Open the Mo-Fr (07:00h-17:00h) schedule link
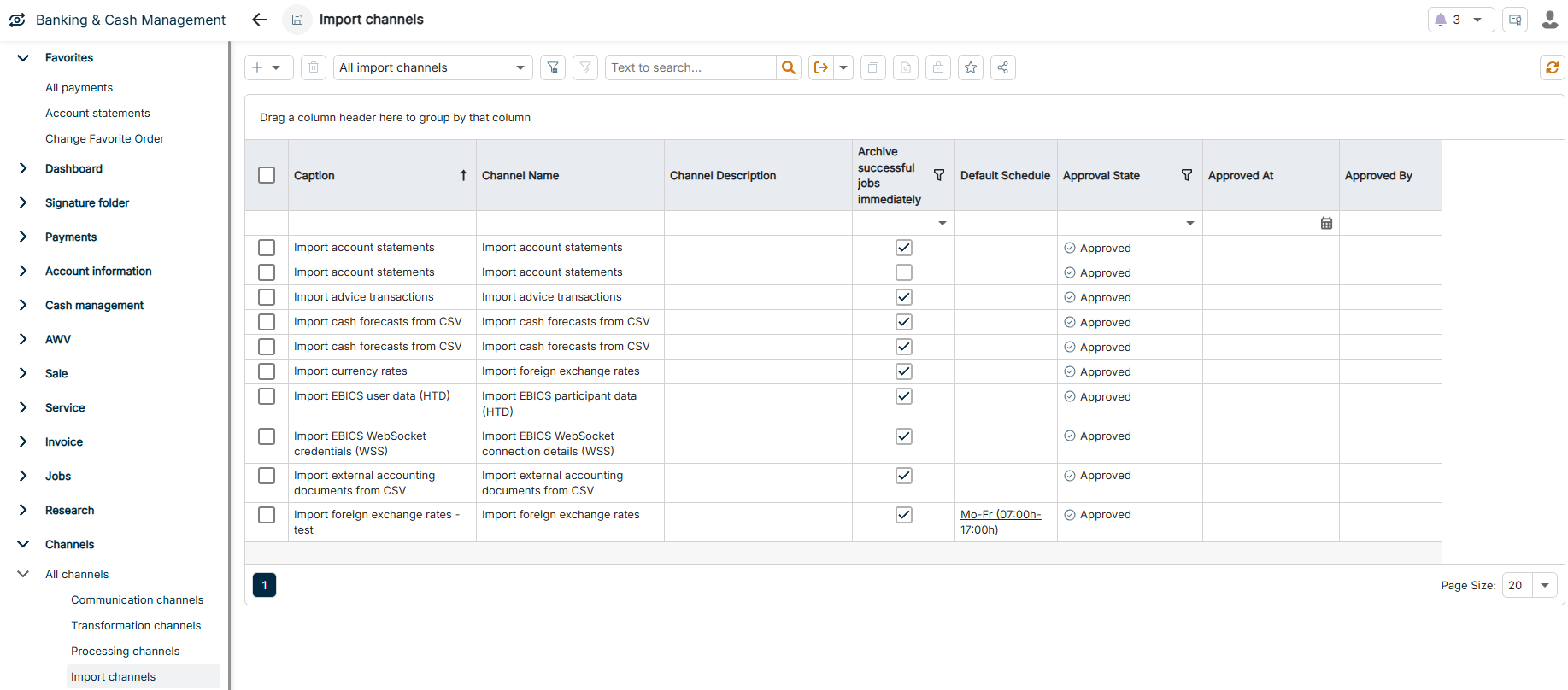 [1001, 522]
